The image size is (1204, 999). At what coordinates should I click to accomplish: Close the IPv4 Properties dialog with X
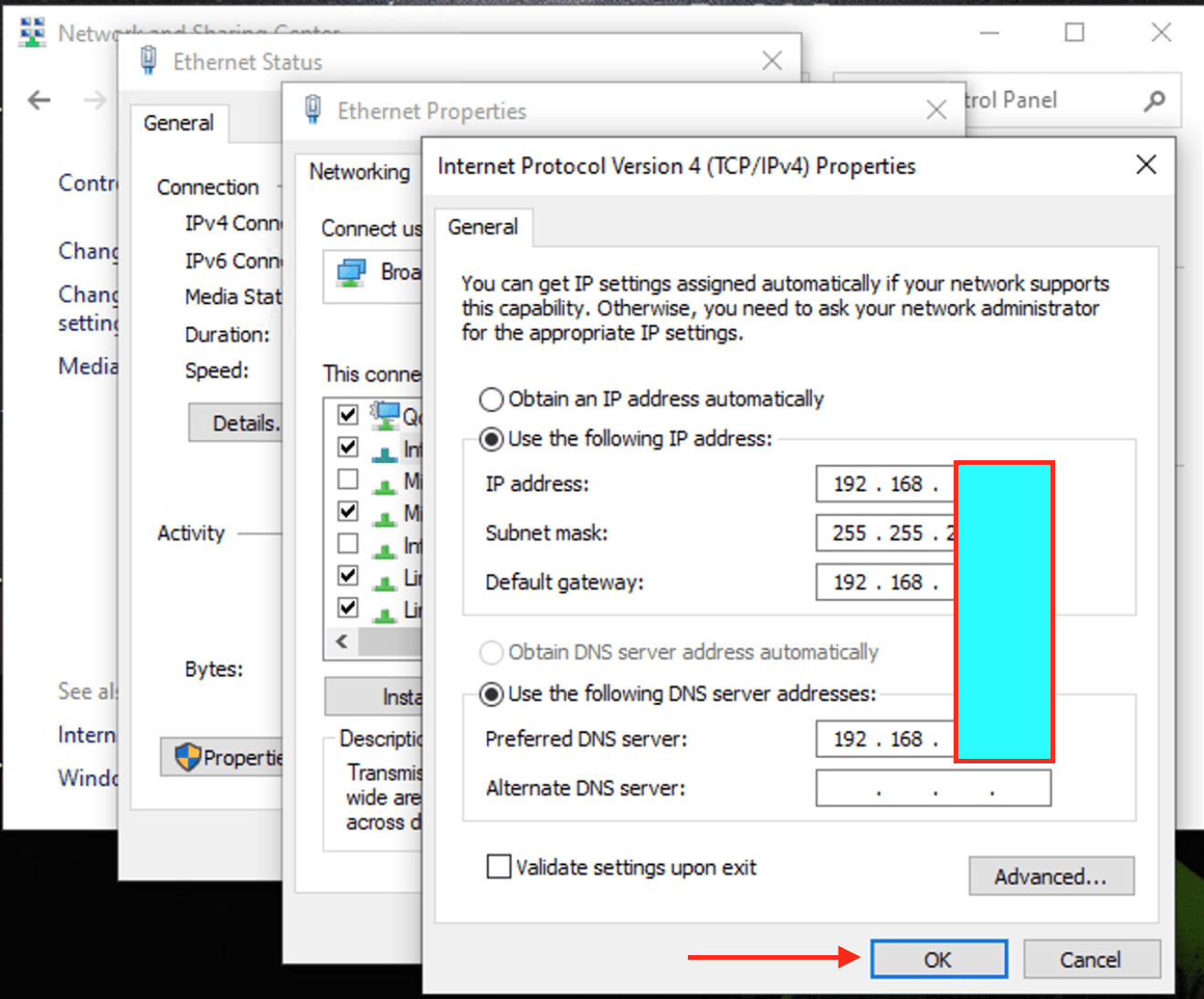tap(1146, 165)
